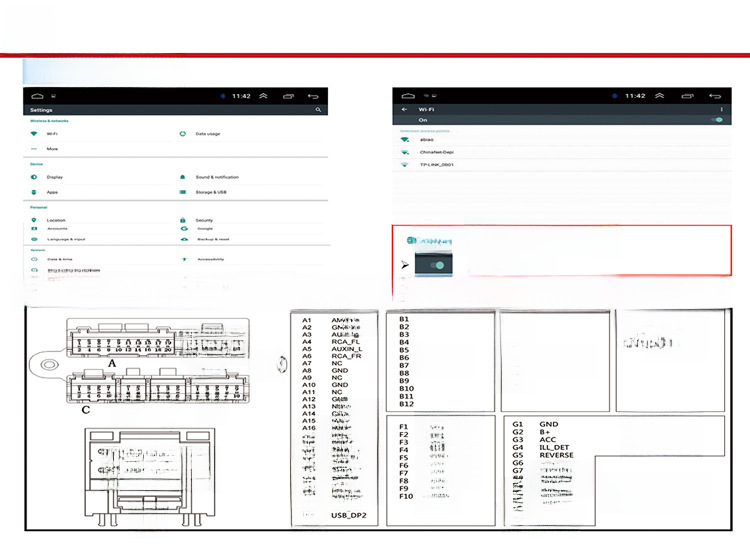The height and width of the screenshot is (548, 750).
Task: Click the 11:42 clock in the Wi-Fi screen status bar
Action: click(635, 96)
